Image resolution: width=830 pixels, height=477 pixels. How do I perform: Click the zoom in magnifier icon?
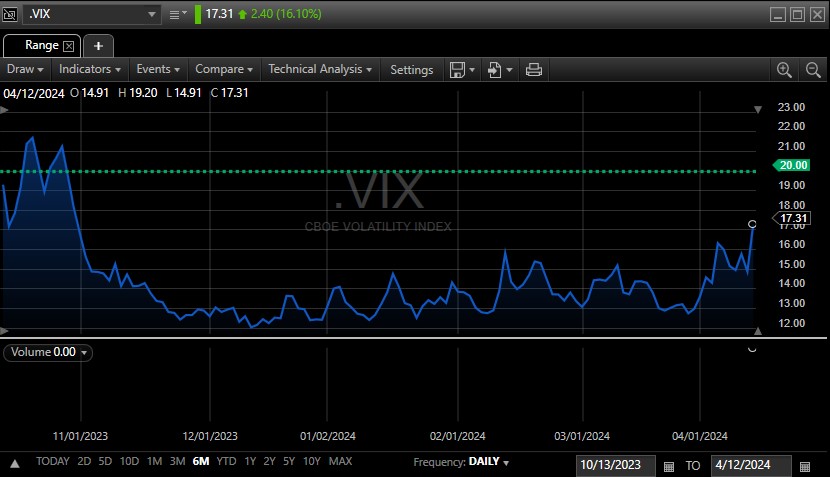[x=784, y=69]
